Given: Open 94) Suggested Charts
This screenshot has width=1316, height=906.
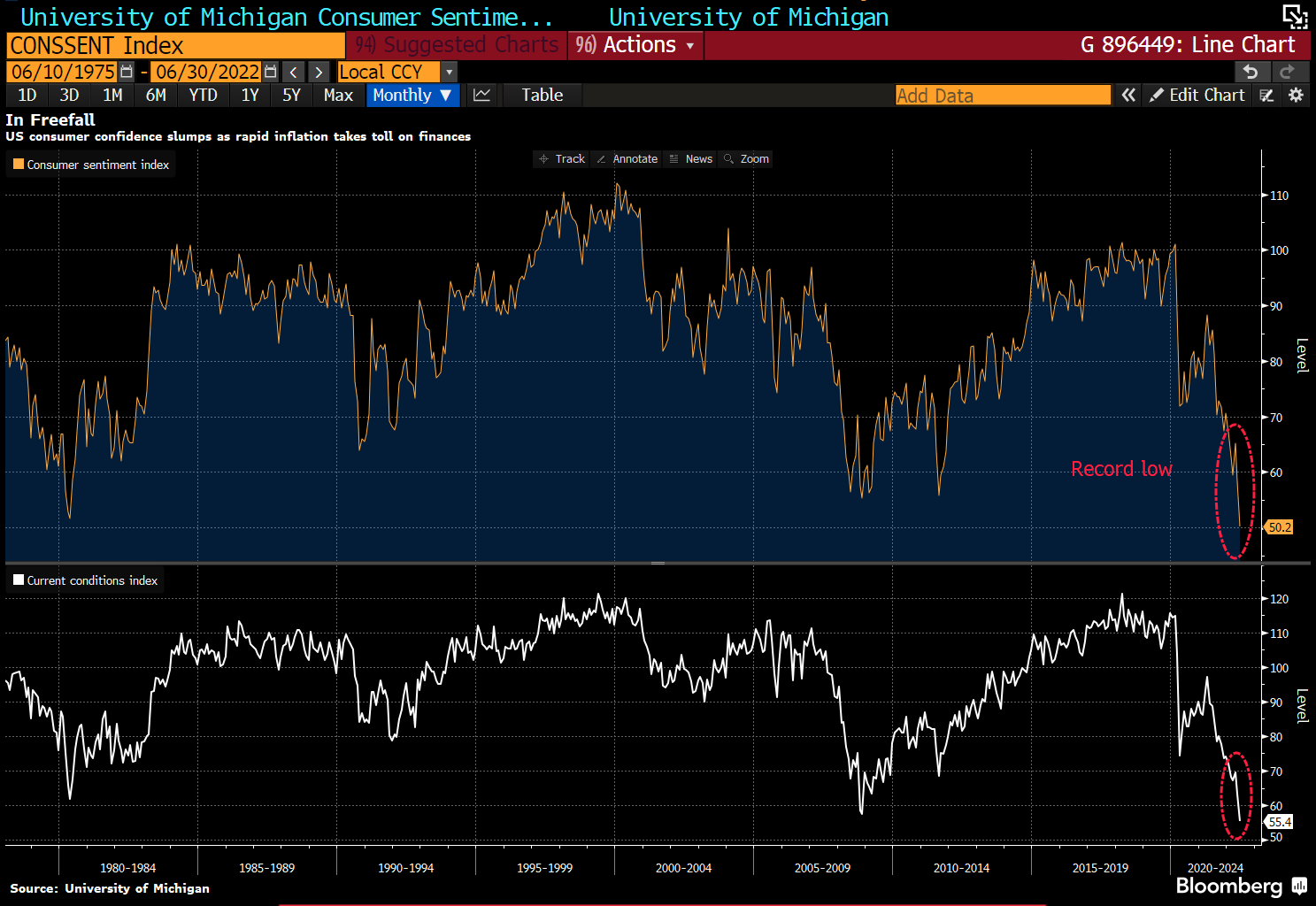Looking at the screenshot, I should coord(457,45).
